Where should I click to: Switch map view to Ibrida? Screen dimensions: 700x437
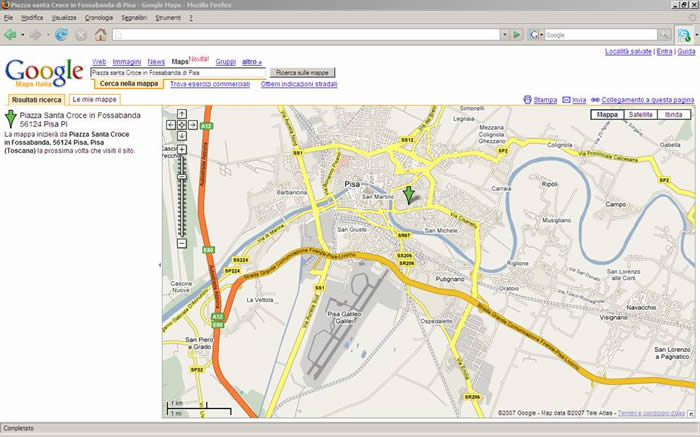674,115
